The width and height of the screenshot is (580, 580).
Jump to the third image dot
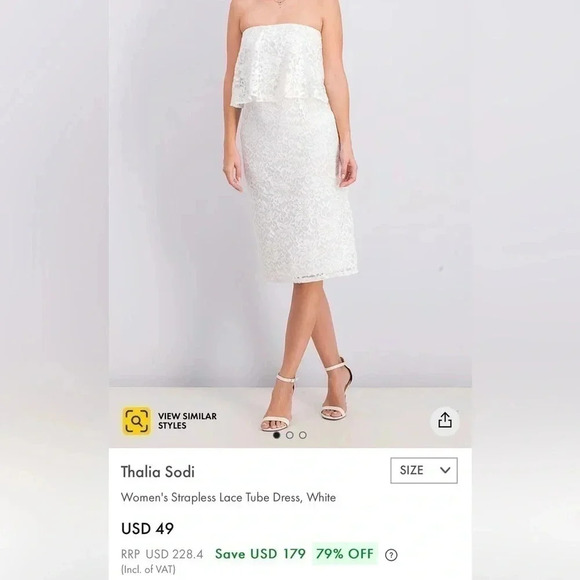pos(303,435)
